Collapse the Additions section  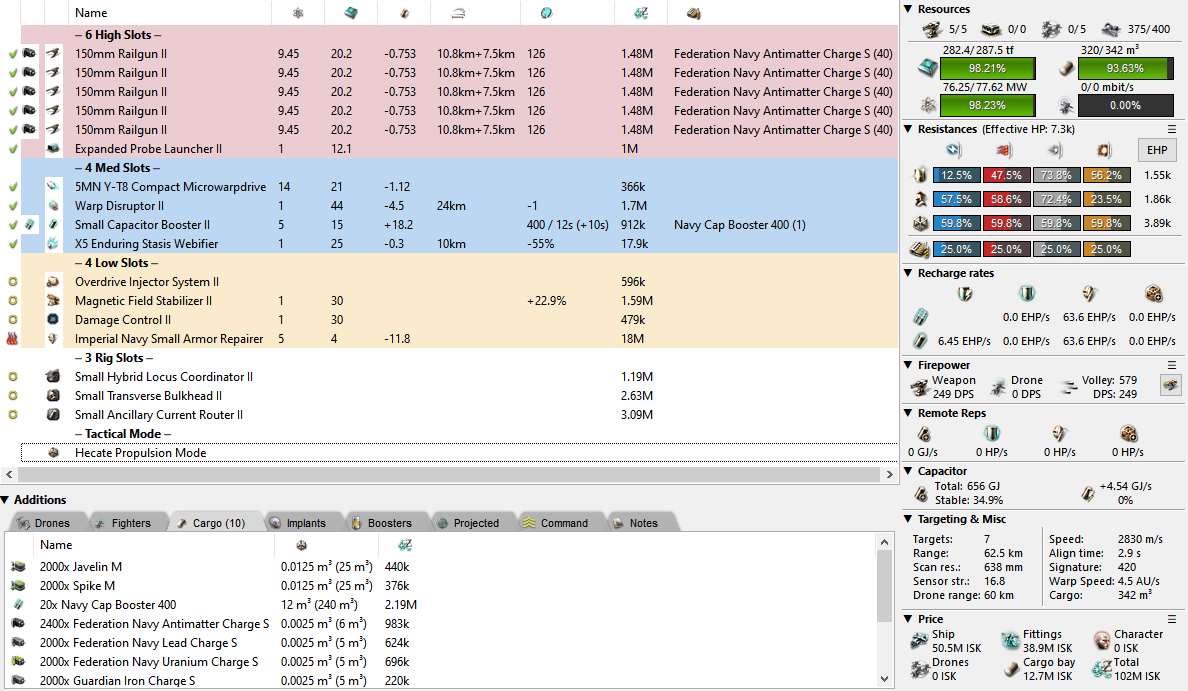pyautogui.click(x=6, y=500)
